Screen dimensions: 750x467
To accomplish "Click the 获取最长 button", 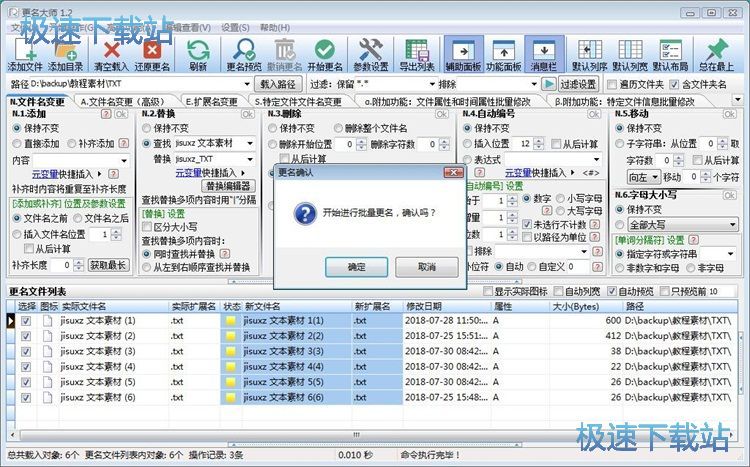I will tap(109, 265).
